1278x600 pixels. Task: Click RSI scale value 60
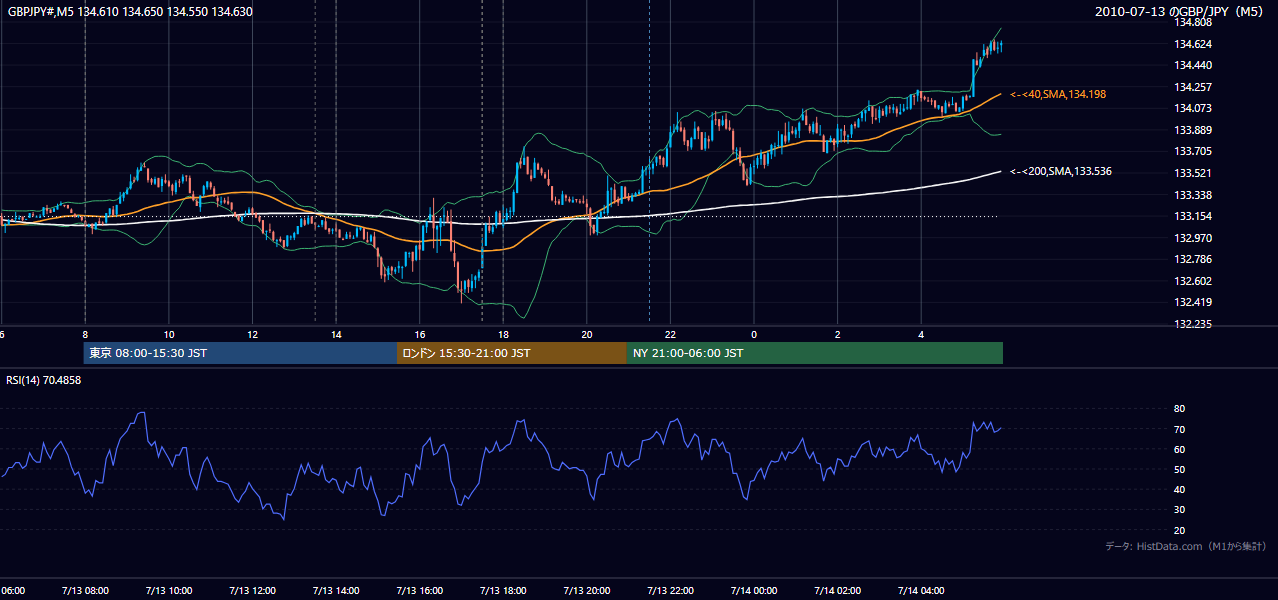tap(1180, 449)
